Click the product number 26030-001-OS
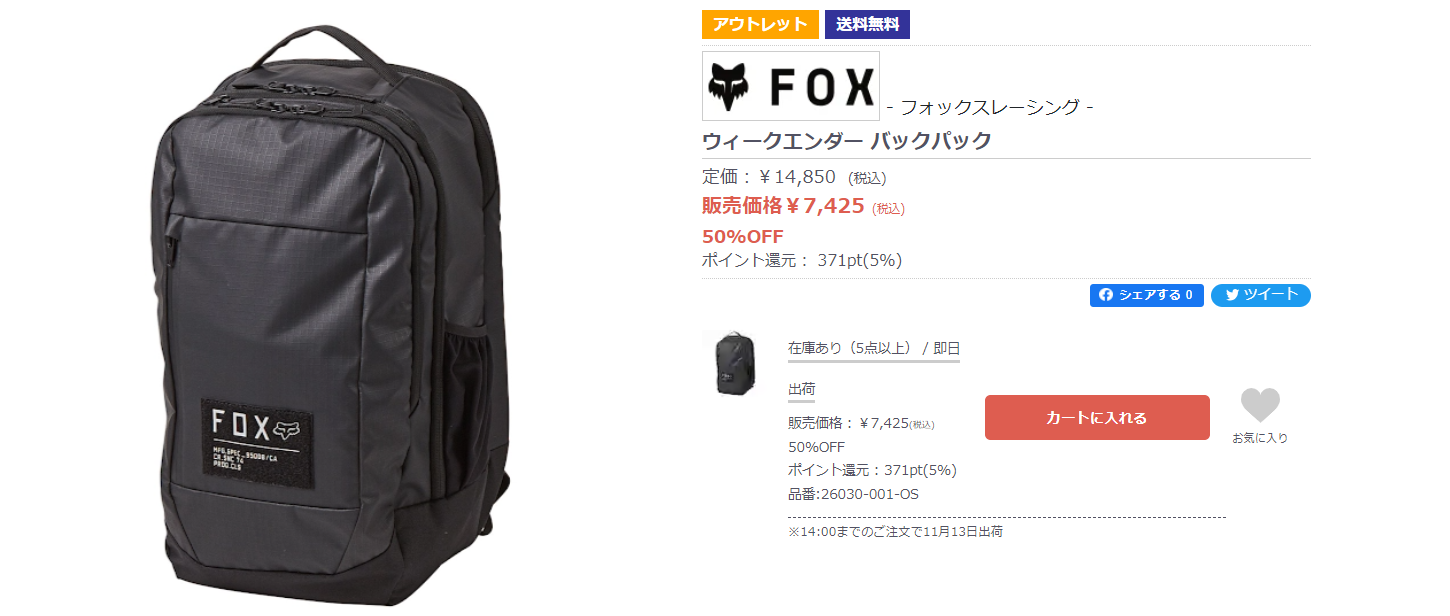 coord(853,494)
